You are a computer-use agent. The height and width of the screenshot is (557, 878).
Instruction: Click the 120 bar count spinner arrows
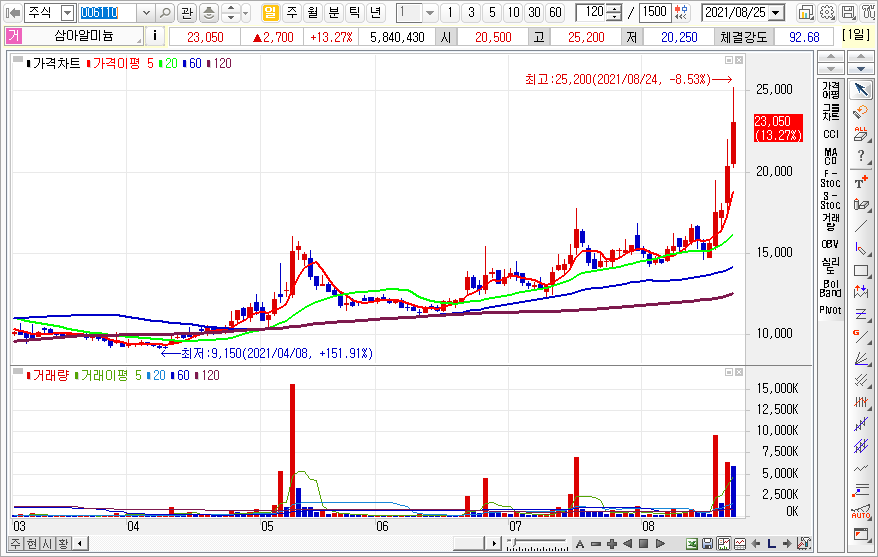614,12
